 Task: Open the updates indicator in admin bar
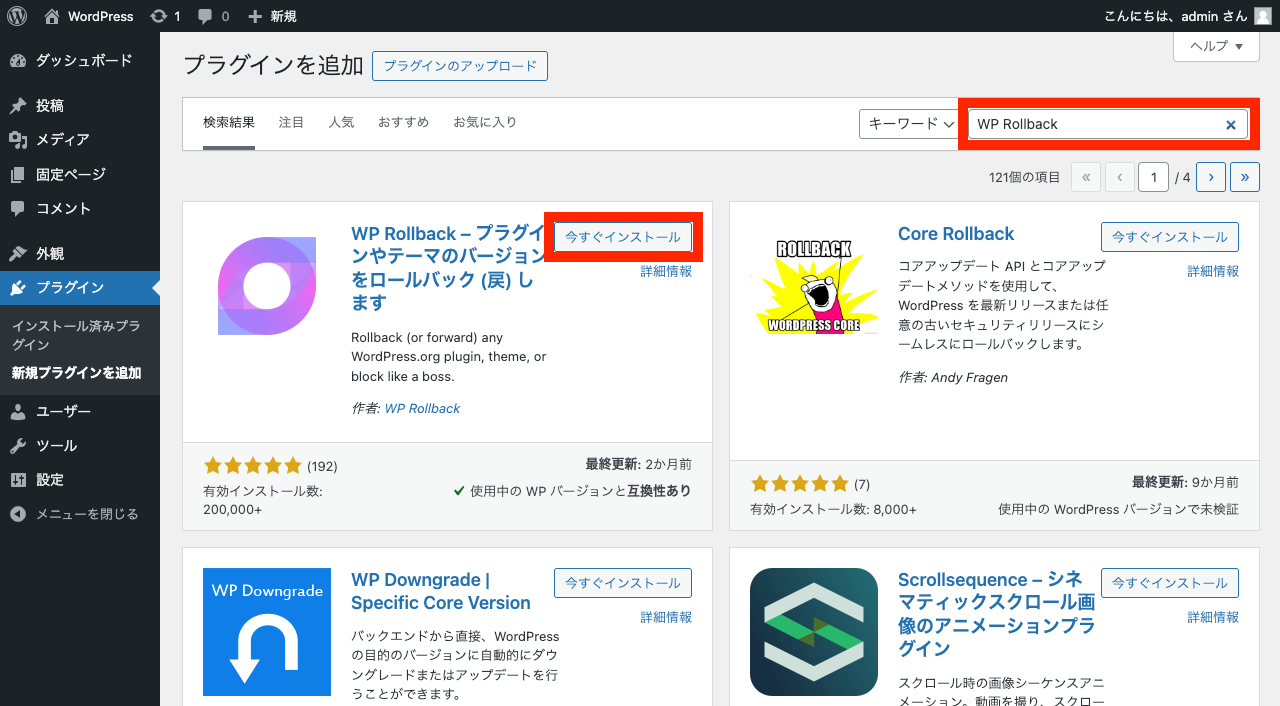165,16
